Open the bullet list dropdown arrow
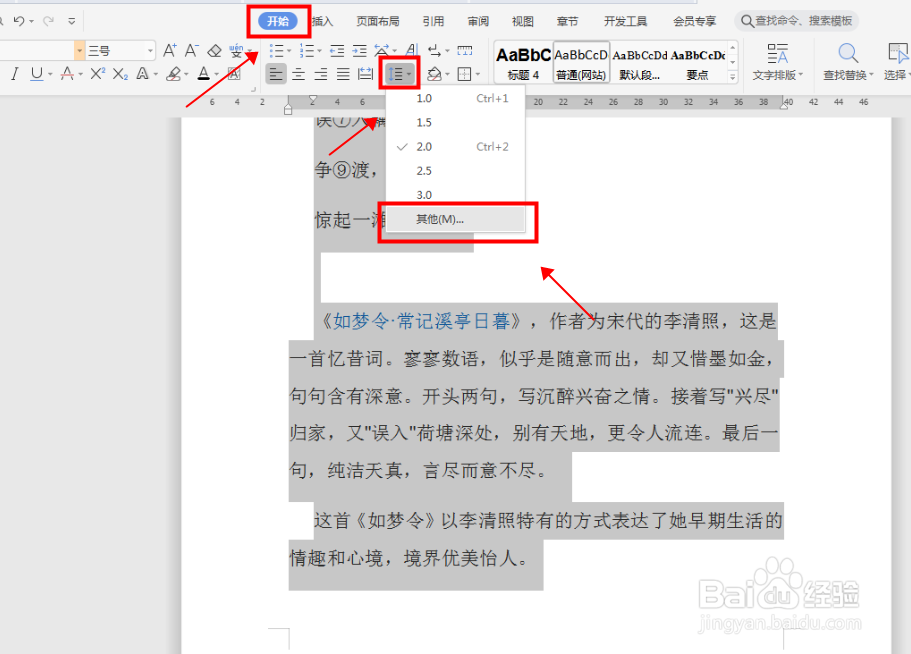The width and height of the screenshot is (911, 654). [288, 50]
